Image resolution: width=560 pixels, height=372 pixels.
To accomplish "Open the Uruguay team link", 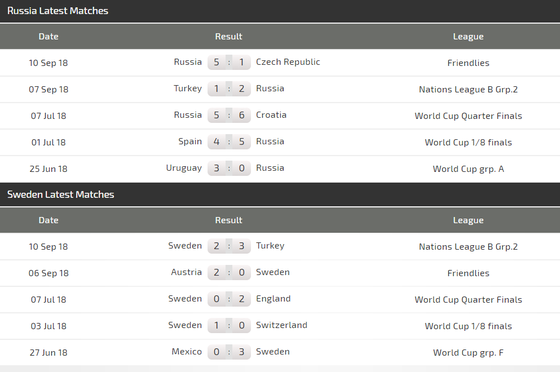I will (184, 168).
